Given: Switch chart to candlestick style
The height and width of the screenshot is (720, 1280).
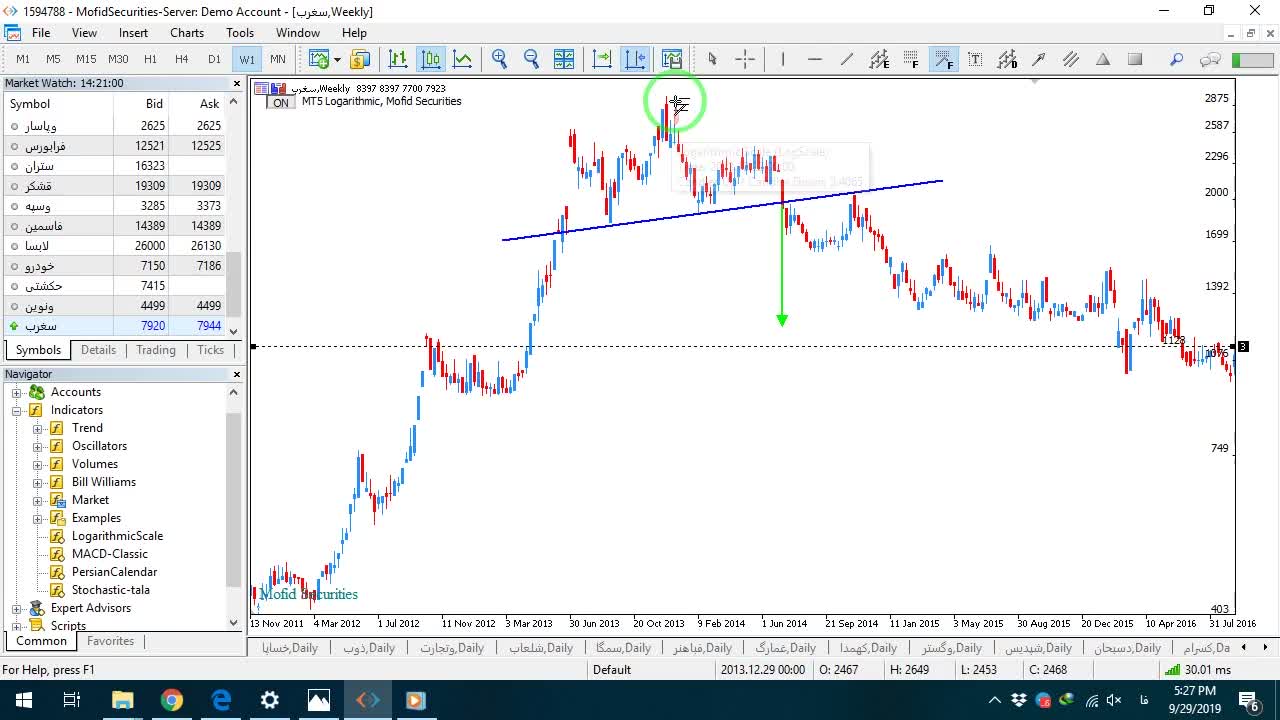Looking at the screenshot, I should point(431,59).
